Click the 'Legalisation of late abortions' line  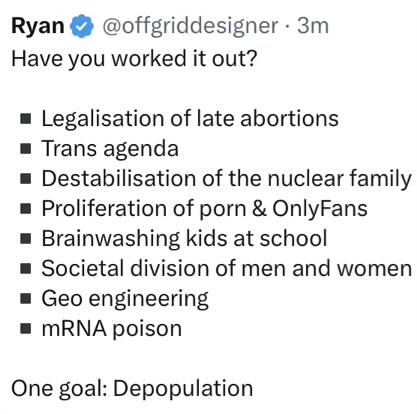190,119
